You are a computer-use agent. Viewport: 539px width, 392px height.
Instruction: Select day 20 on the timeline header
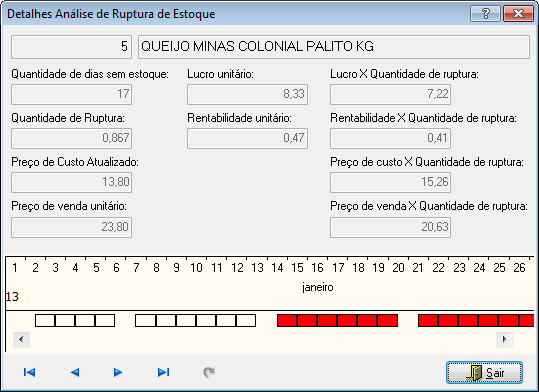coord(398,268)
